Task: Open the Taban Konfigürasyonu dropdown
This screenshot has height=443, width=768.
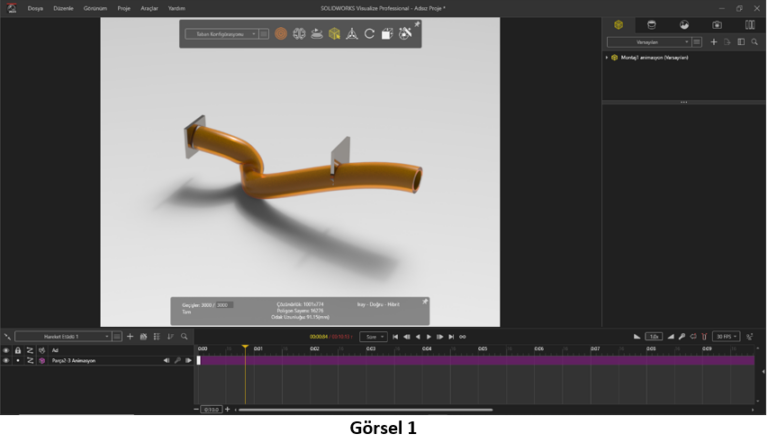Action: coord(221,34)
